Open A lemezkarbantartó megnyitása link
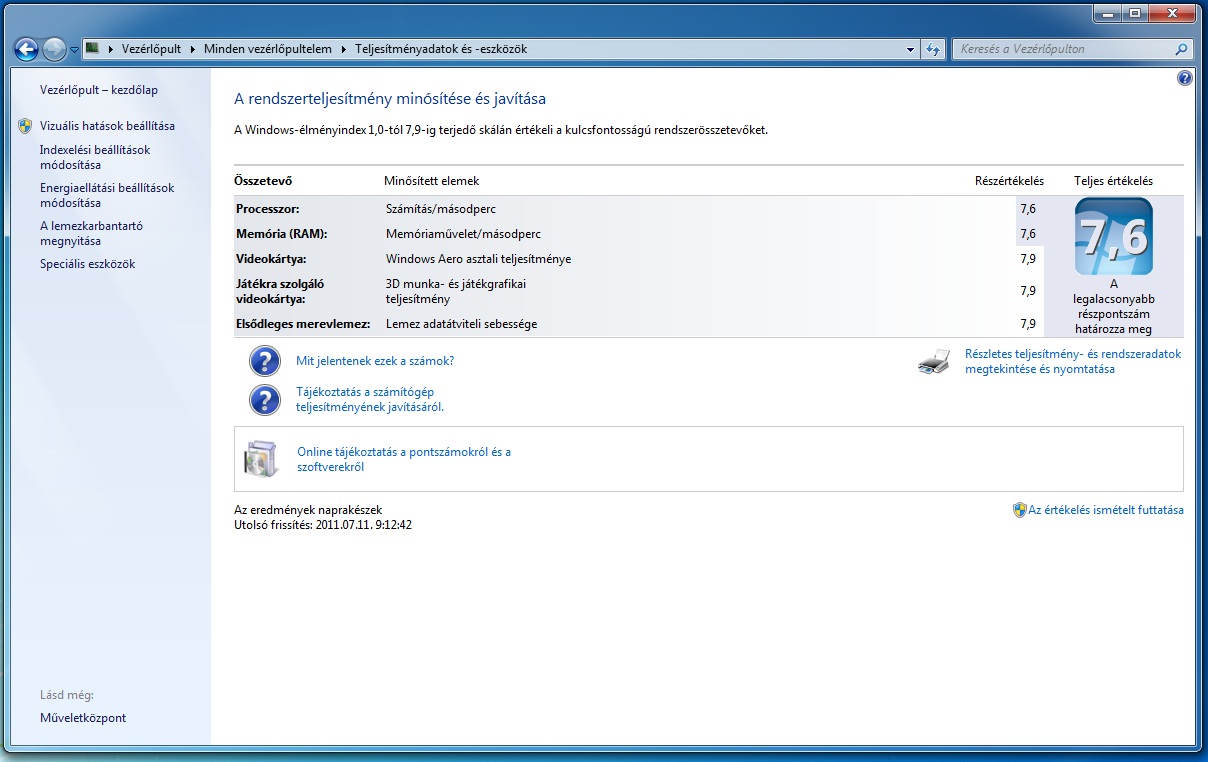The height and width of the screenshot is (762, 1208). click(91, 233)
